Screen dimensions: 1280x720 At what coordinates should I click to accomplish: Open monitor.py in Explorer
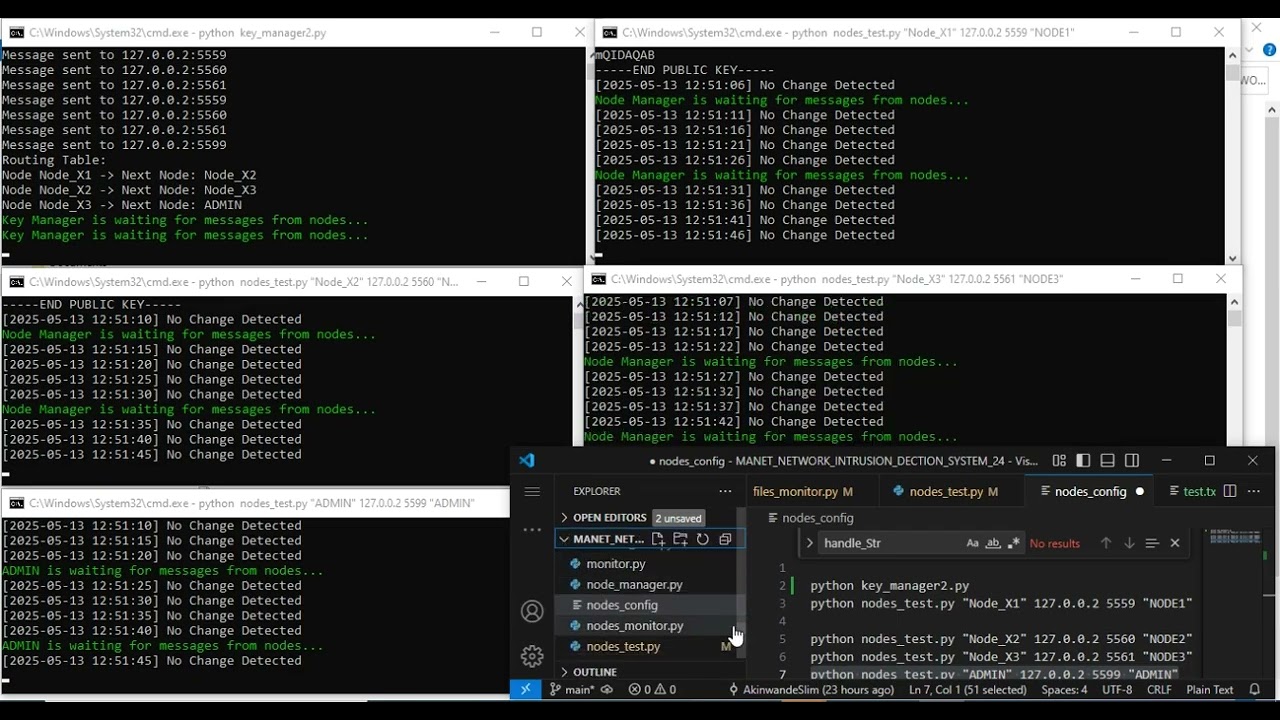[646, 564]
